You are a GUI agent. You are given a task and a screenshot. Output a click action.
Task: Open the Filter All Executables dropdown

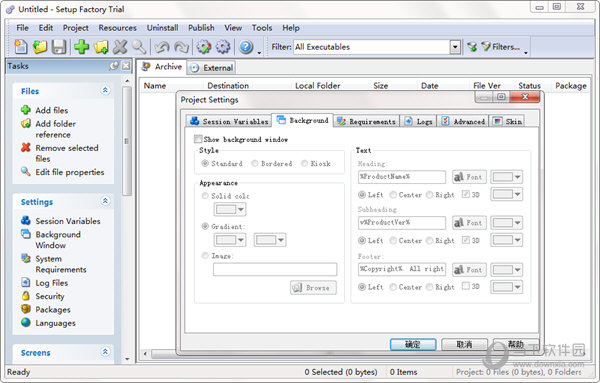pos(455,47)
